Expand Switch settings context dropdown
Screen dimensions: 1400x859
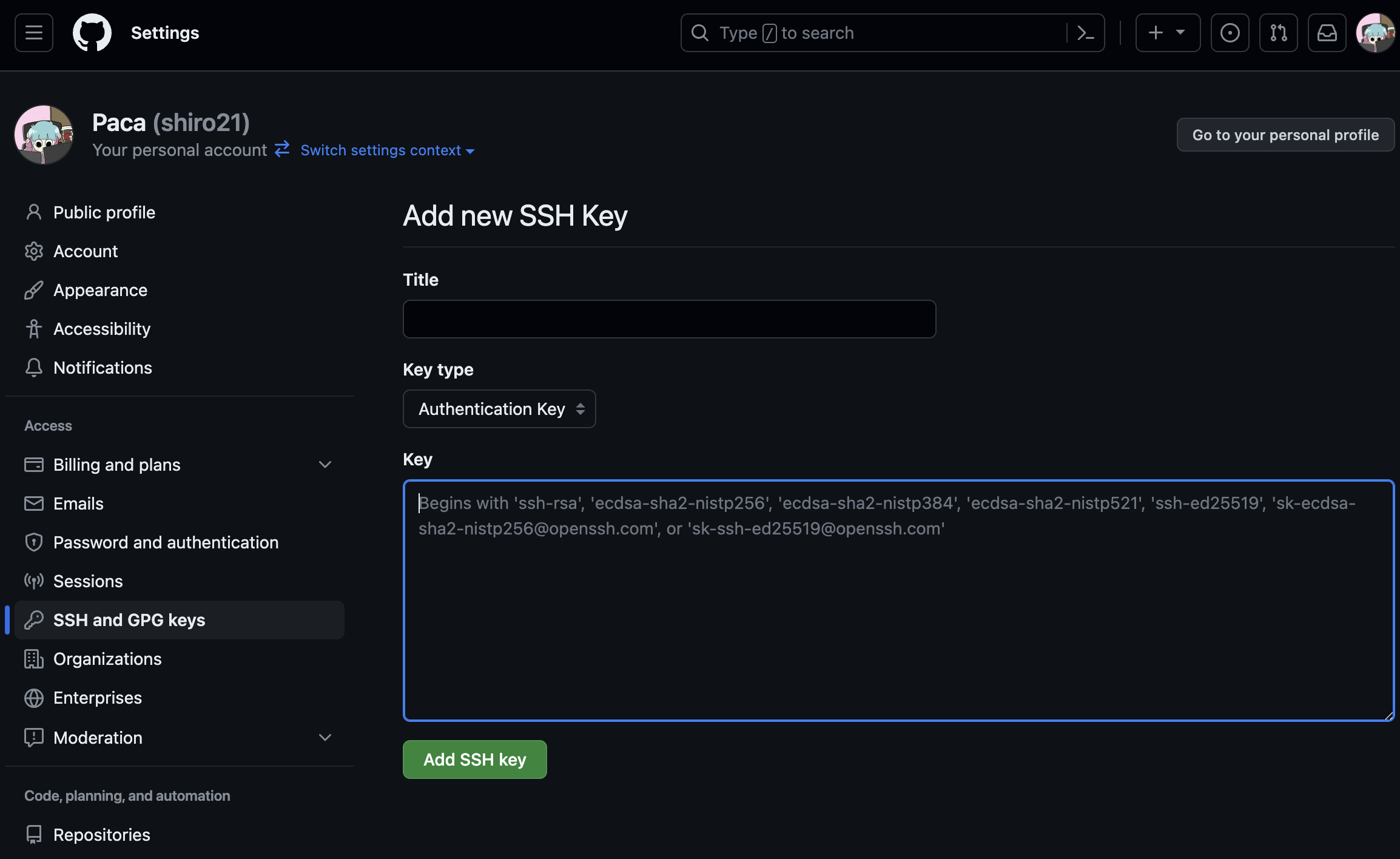click(x=387, y=150)
